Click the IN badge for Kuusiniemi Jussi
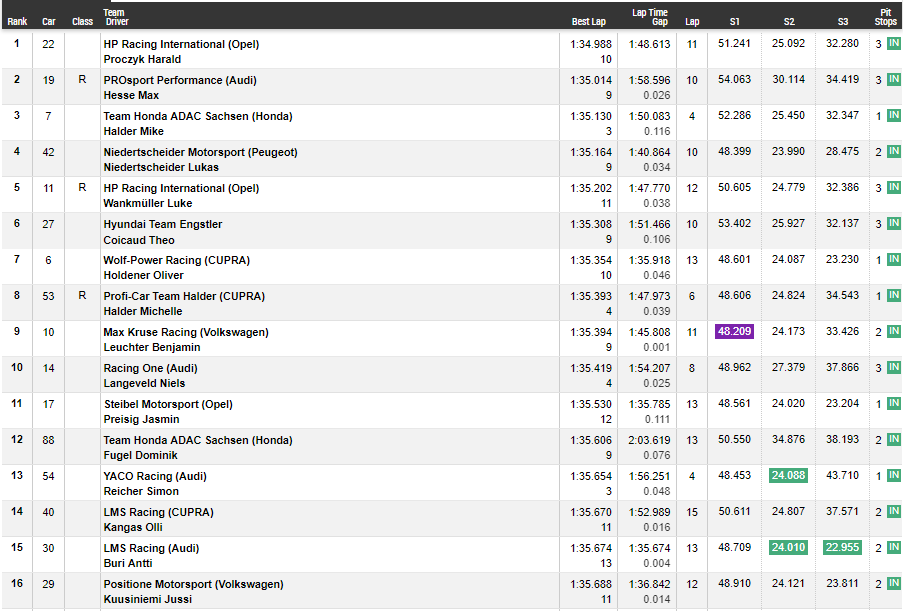 click(x=894, y=583)
